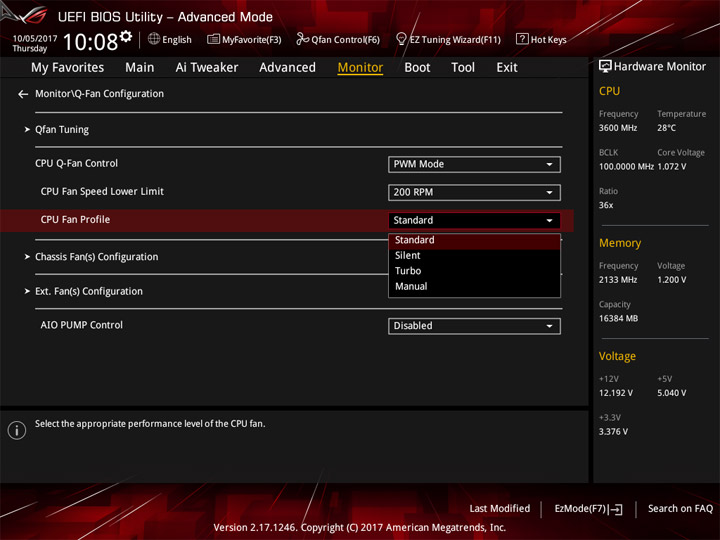Click the 36x ratio value
This screenshot has width=720, height=540.
pyautogui.click(x=606, y=205)
